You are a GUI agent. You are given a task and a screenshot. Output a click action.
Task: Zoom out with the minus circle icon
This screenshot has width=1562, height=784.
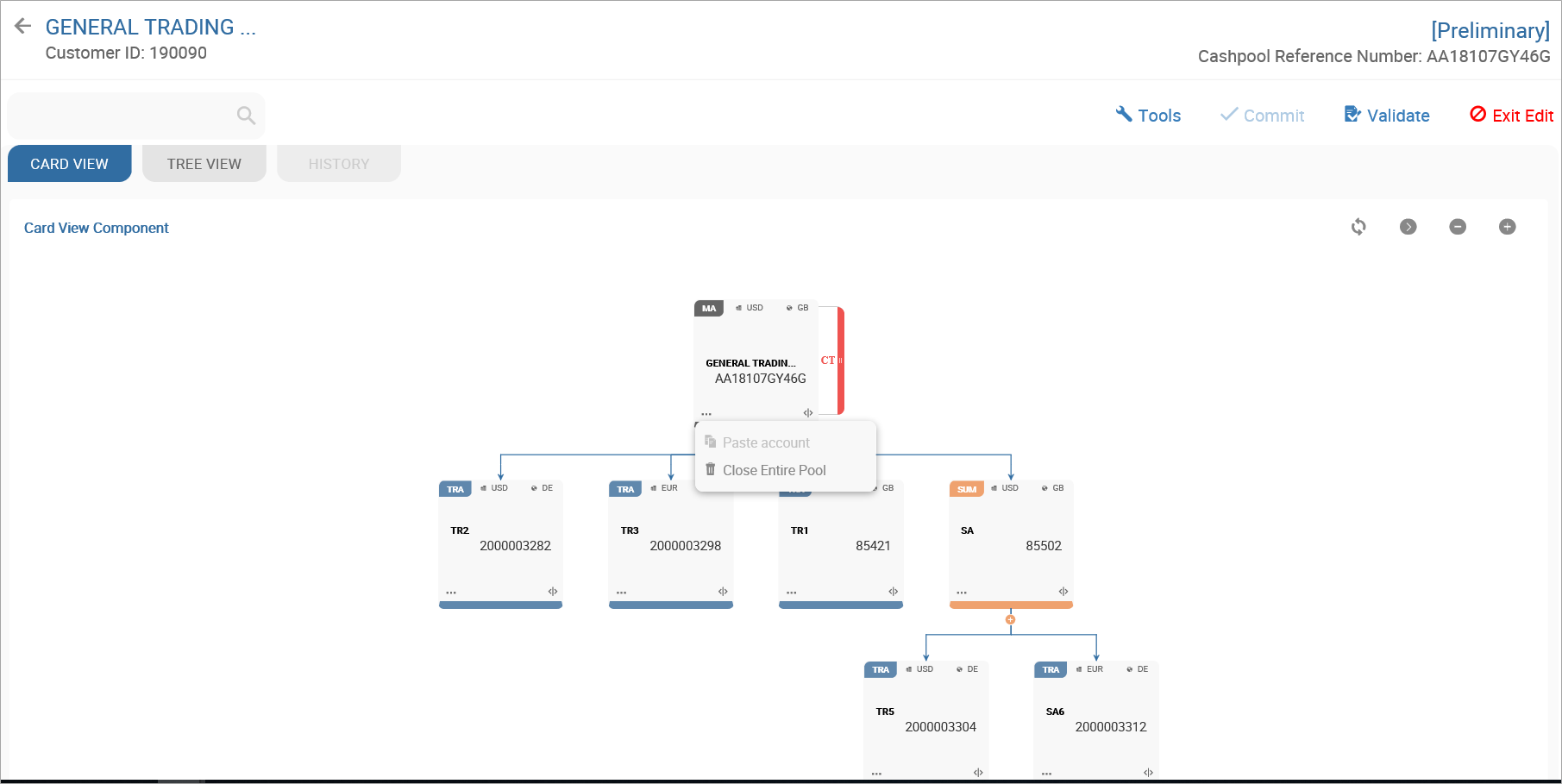click(x=1458, y=227)
